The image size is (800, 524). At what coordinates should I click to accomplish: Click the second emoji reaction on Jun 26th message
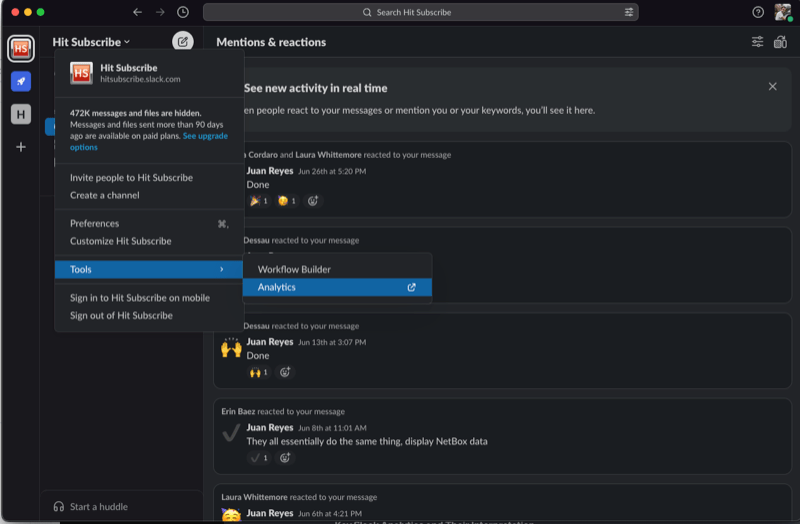click(x=287, y=201)
